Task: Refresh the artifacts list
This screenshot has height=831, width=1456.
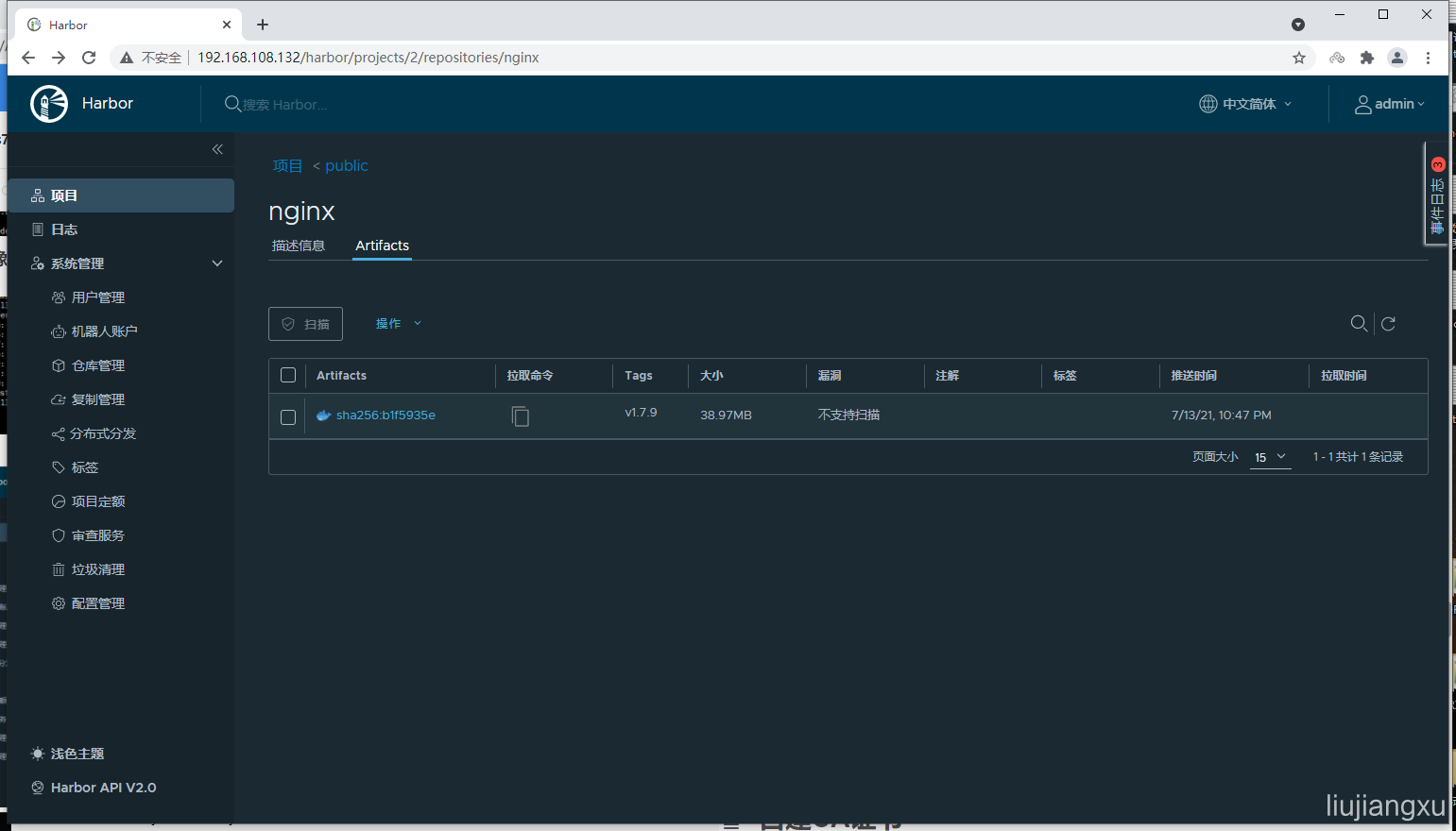Action: (x=1389, y=324)
